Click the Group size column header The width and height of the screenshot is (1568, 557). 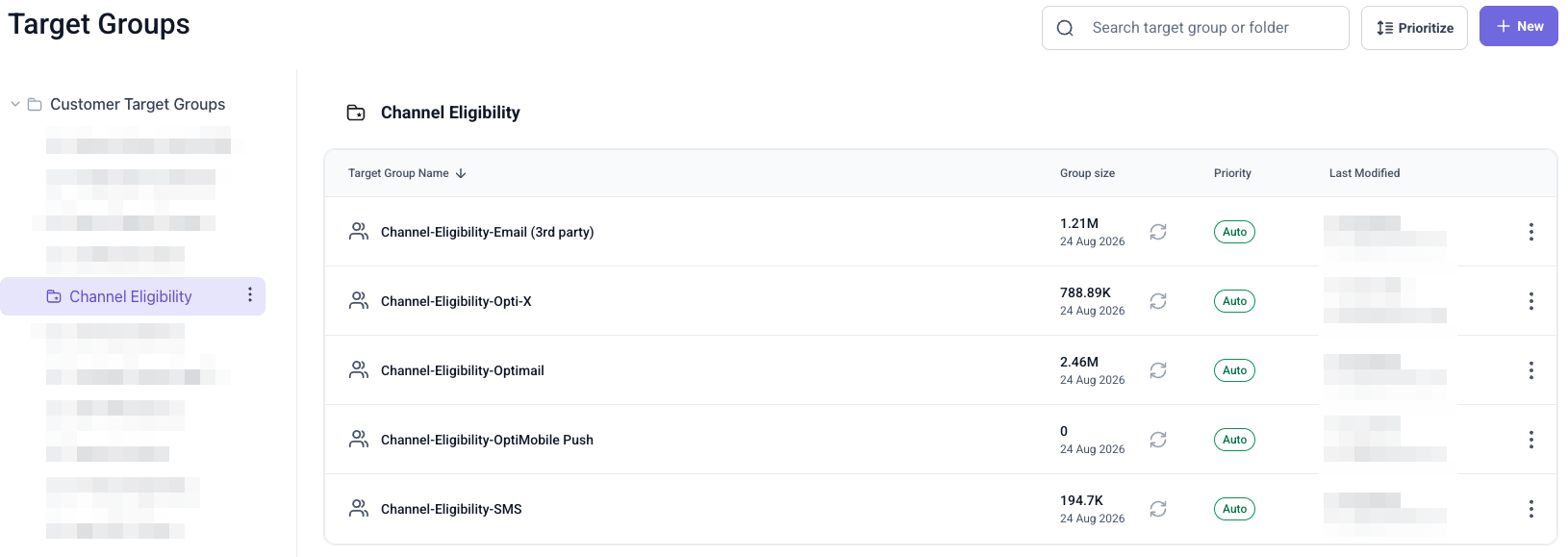(1087, 173)
